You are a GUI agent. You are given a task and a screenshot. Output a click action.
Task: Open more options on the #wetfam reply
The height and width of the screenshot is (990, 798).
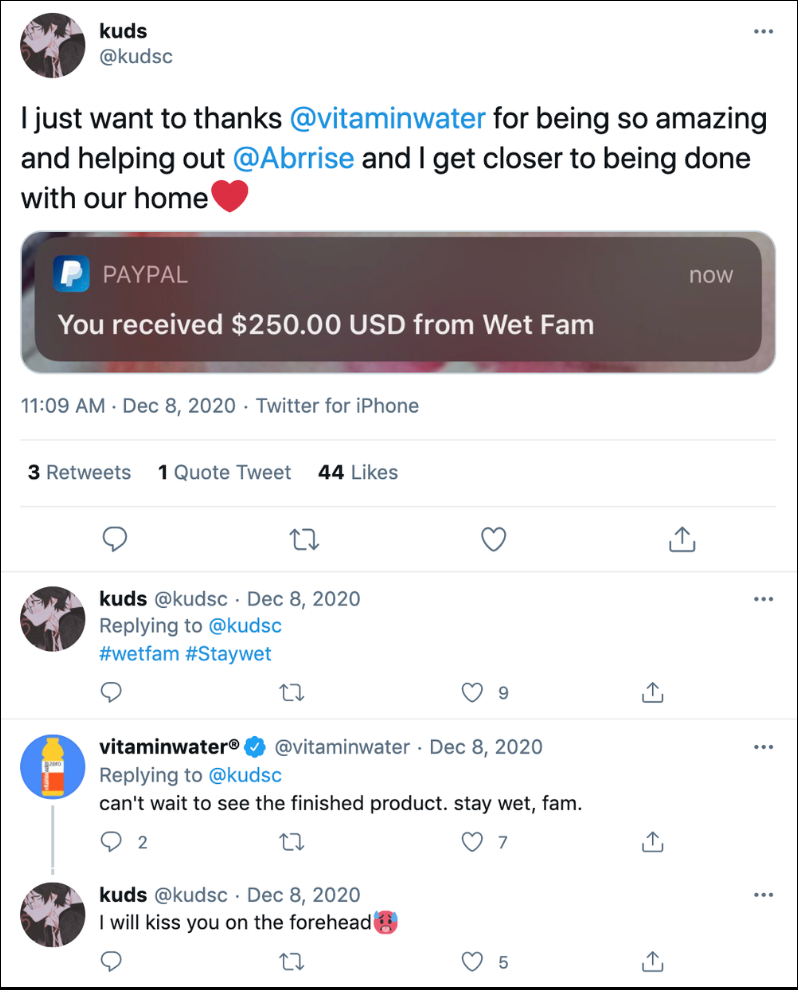pos(763,599)
